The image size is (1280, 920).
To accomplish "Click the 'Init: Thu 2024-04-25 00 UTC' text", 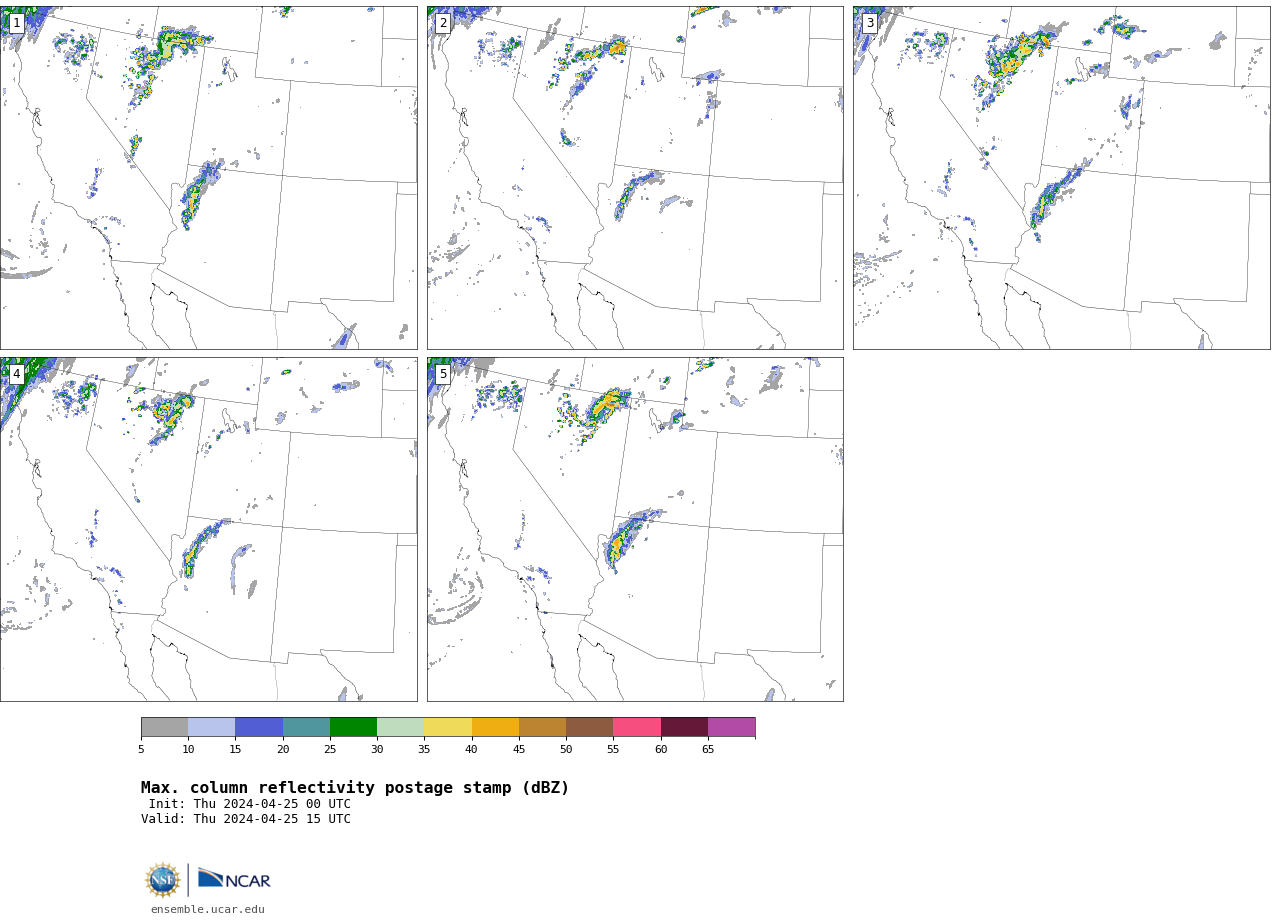I will [x=250, y=804].
